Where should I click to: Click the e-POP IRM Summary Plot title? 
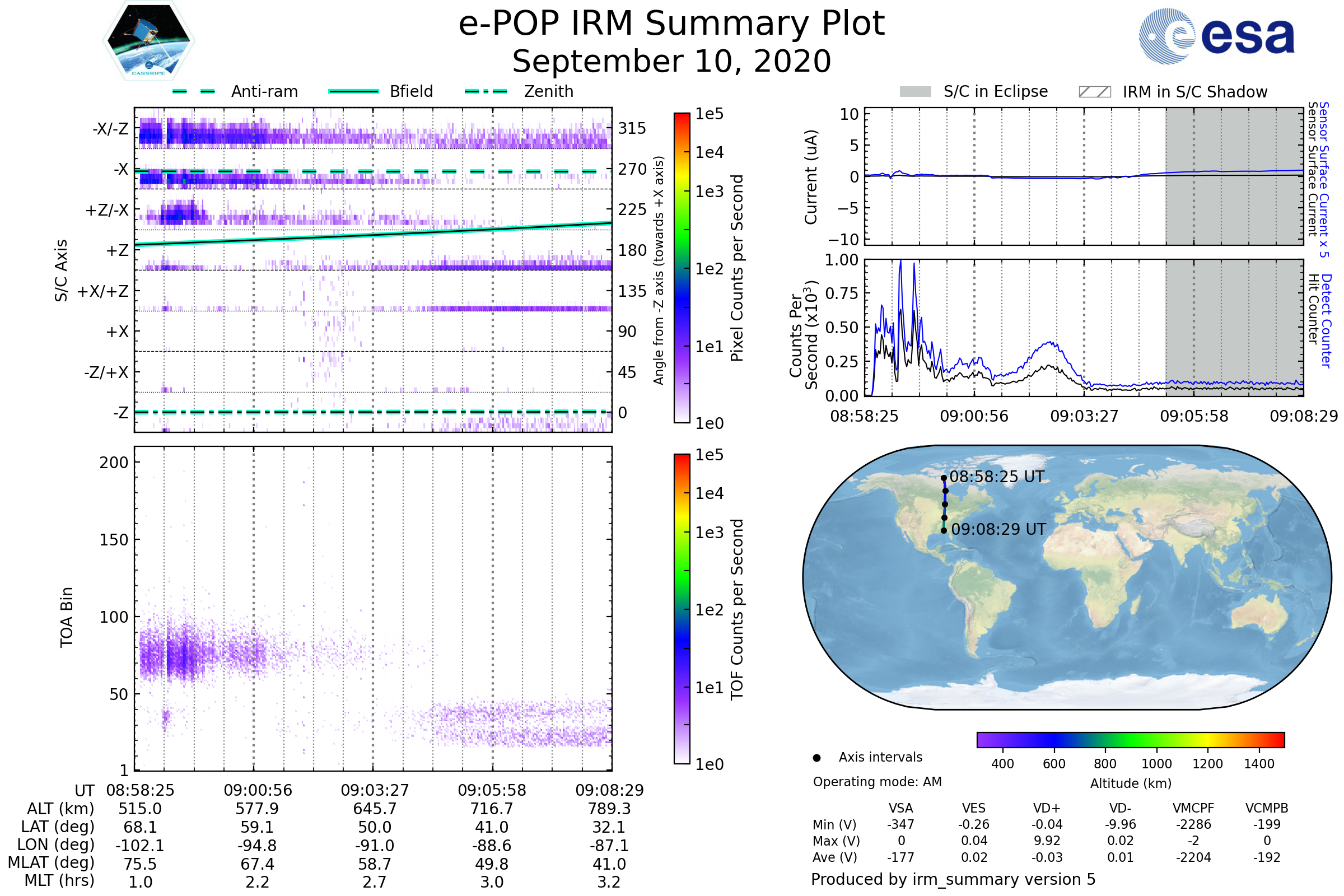tap(671, 24)
